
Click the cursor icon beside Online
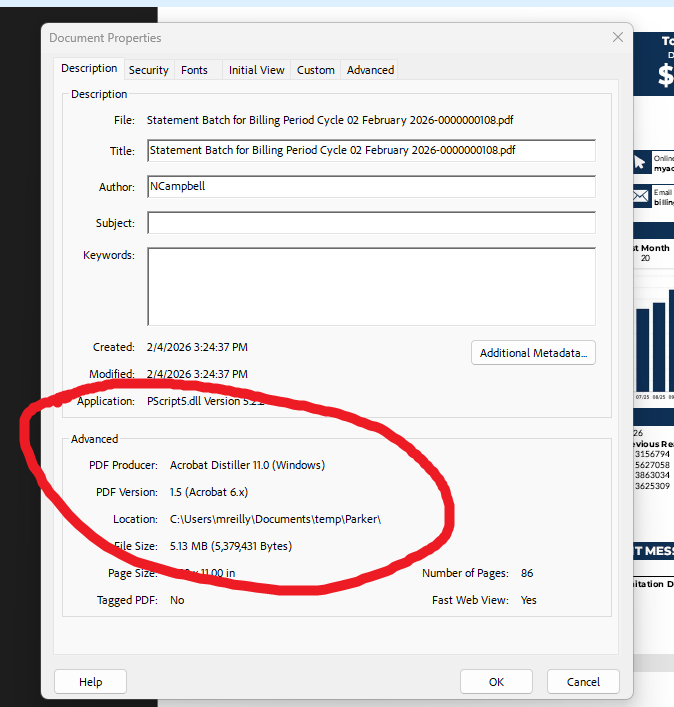[x=641, y=162]
